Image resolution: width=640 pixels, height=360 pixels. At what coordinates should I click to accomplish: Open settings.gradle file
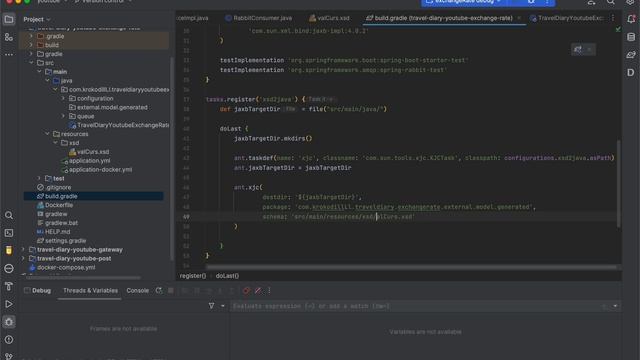65,241
